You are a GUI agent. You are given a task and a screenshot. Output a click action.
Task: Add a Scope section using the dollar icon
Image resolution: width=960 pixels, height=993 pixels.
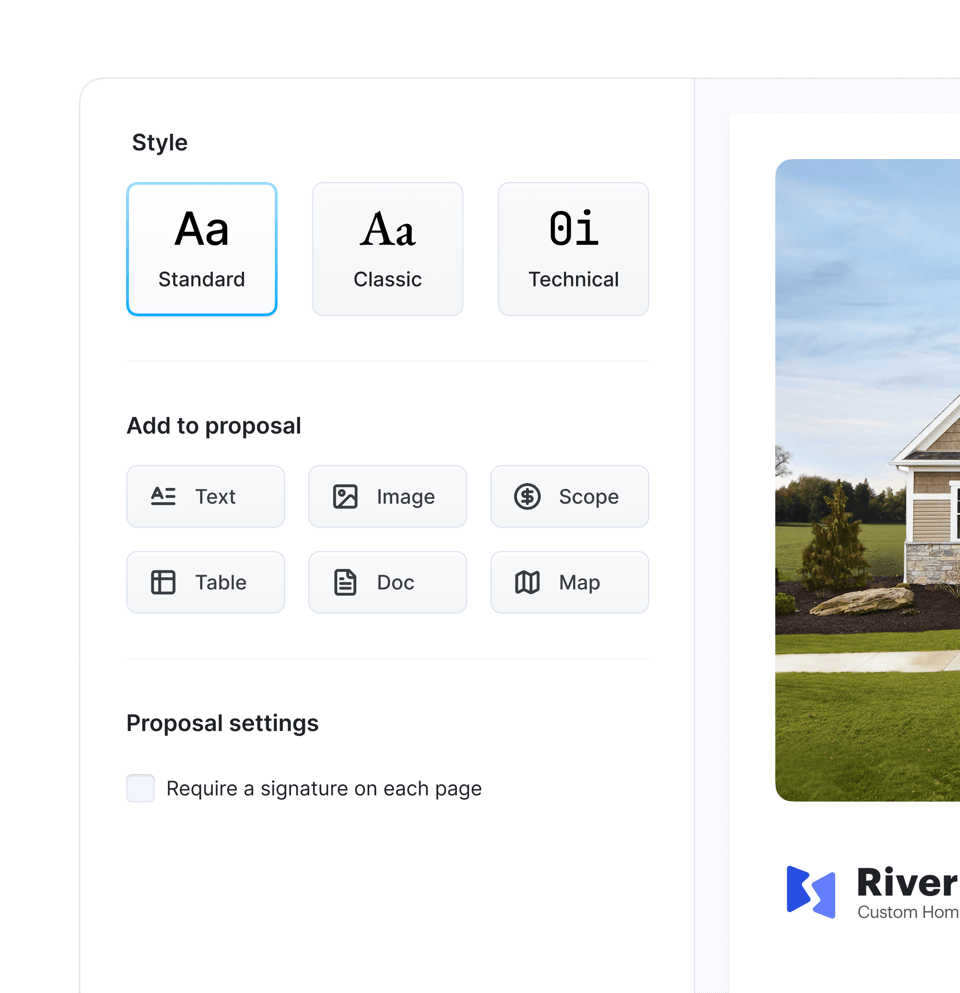coord(527,496)
